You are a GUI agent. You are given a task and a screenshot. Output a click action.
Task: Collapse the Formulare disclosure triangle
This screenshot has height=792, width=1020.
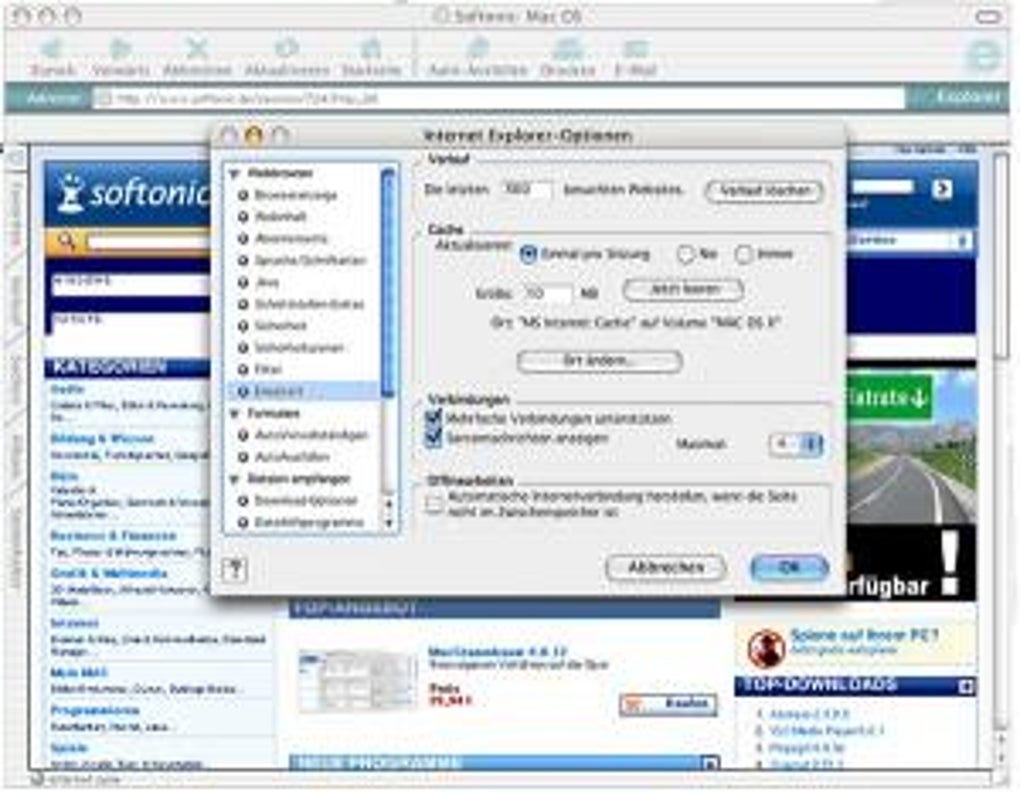pos(234,414)
